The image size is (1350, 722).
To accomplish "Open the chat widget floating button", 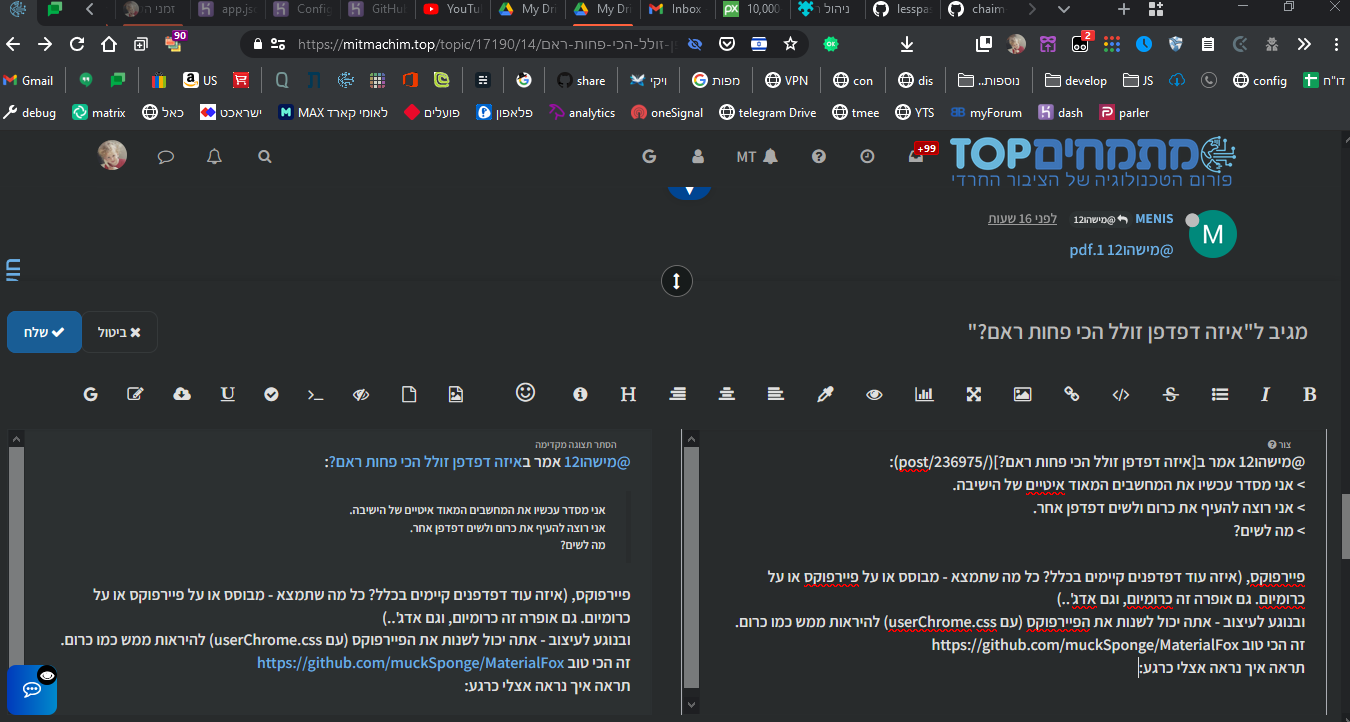I will click(x=32, y=690).
